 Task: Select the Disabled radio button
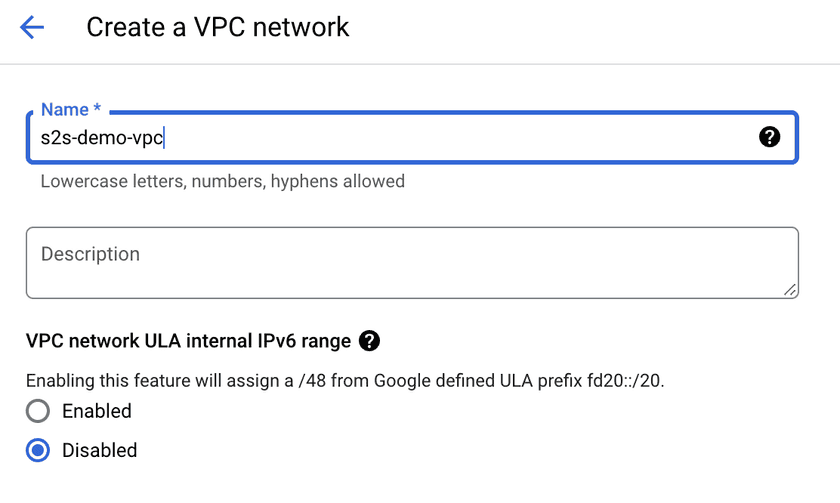(38, 450)
